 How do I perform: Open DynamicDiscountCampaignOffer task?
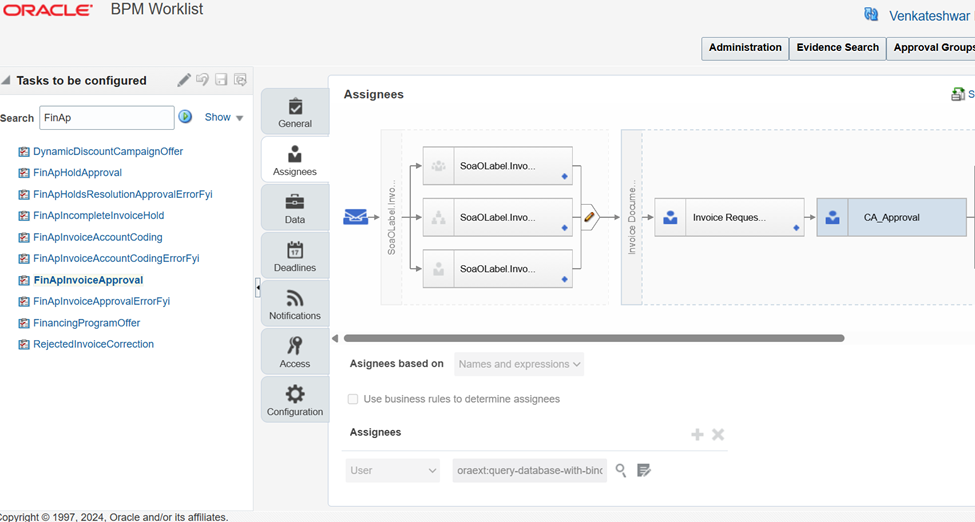(108, 151)
